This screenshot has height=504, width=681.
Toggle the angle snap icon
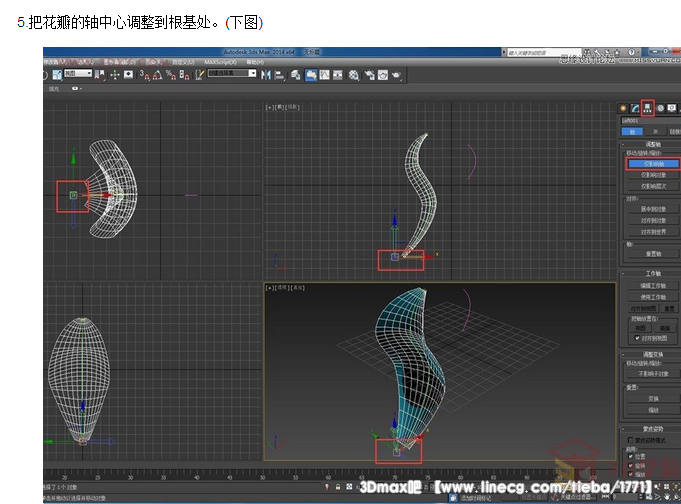tap(158, 75)
